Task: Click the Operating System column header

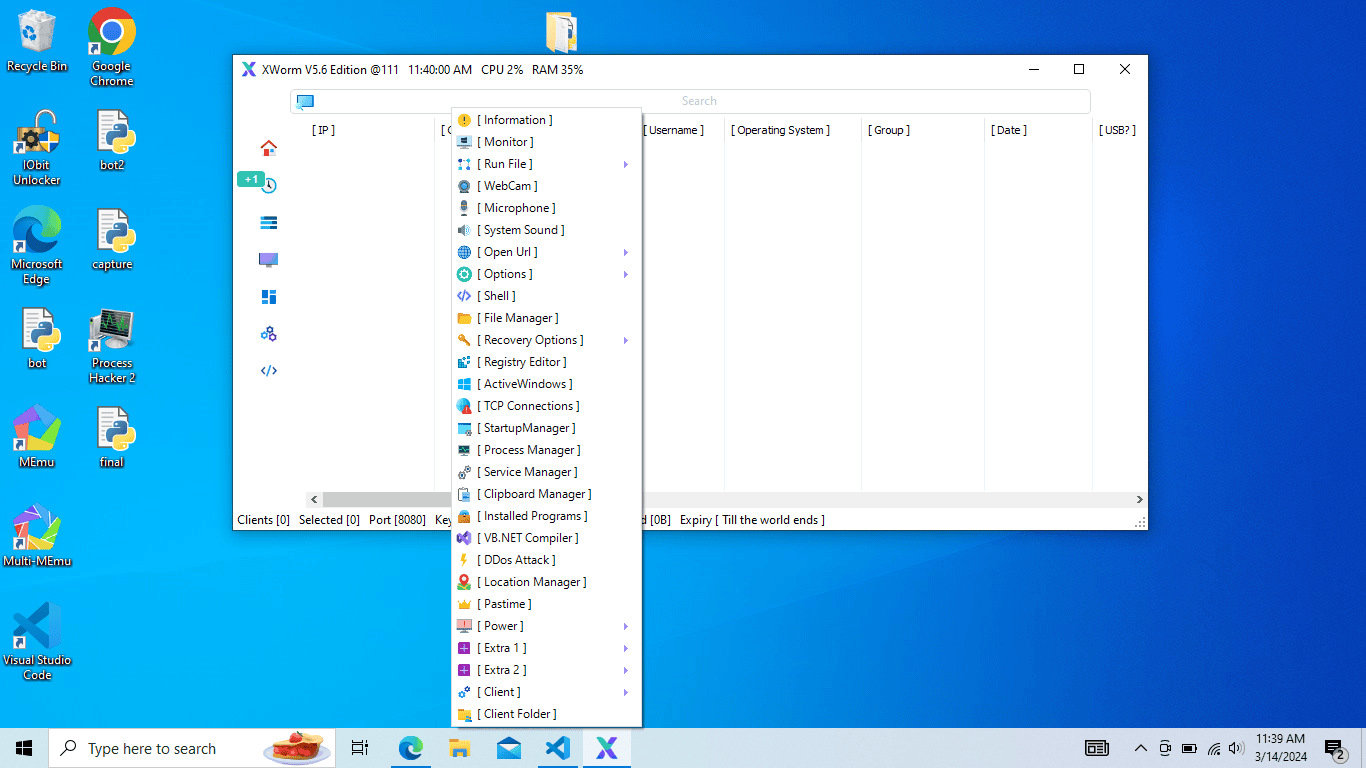Action: tap(780, 130)
